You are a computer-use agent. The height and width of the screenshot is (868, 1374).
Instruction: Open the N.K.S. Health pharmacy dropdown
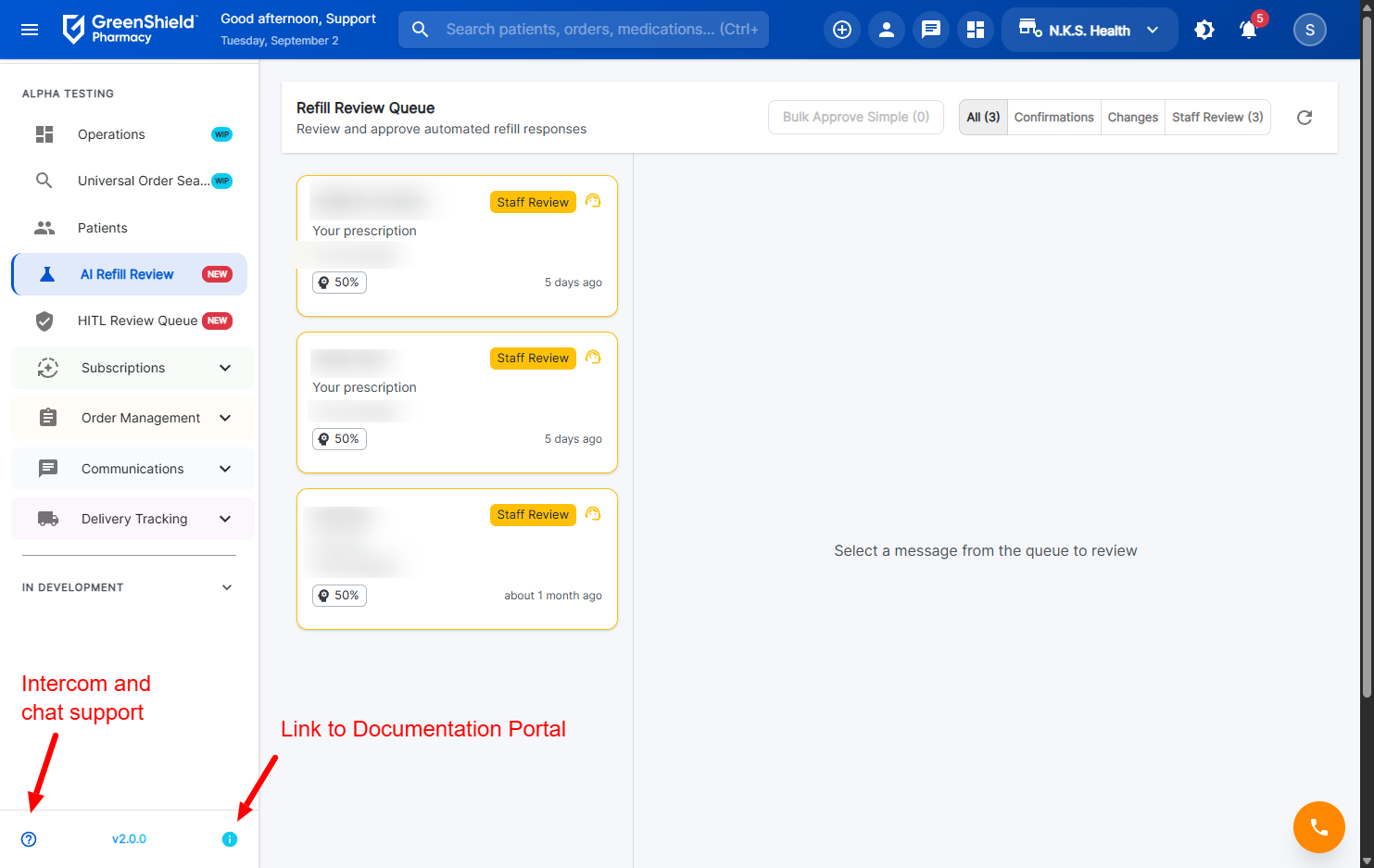coord(1089,30)
